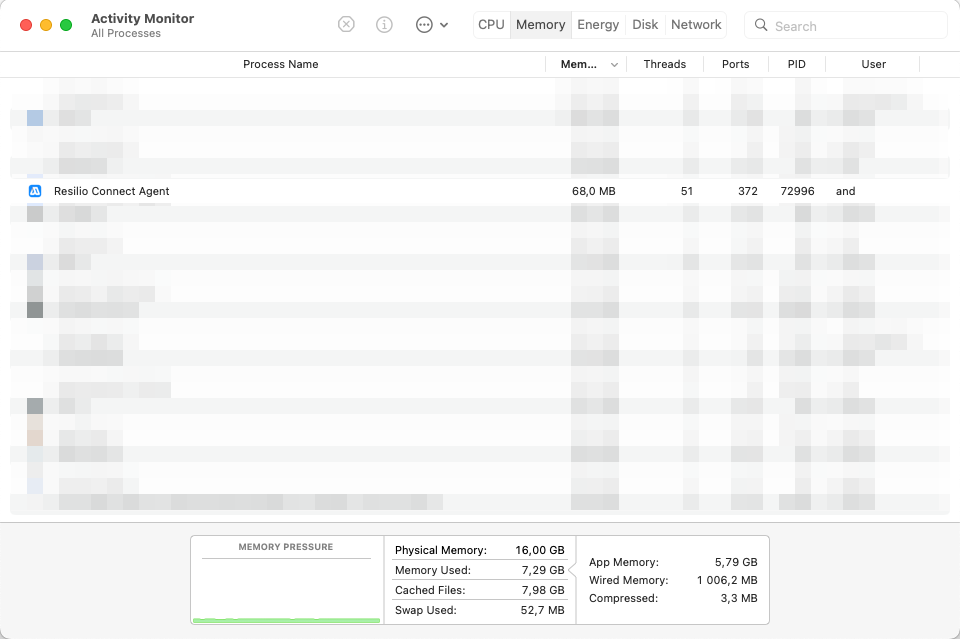The height and width of the screenshot is (639, 960).
Task: Select the Memory tab
Action: coord(540,24)
